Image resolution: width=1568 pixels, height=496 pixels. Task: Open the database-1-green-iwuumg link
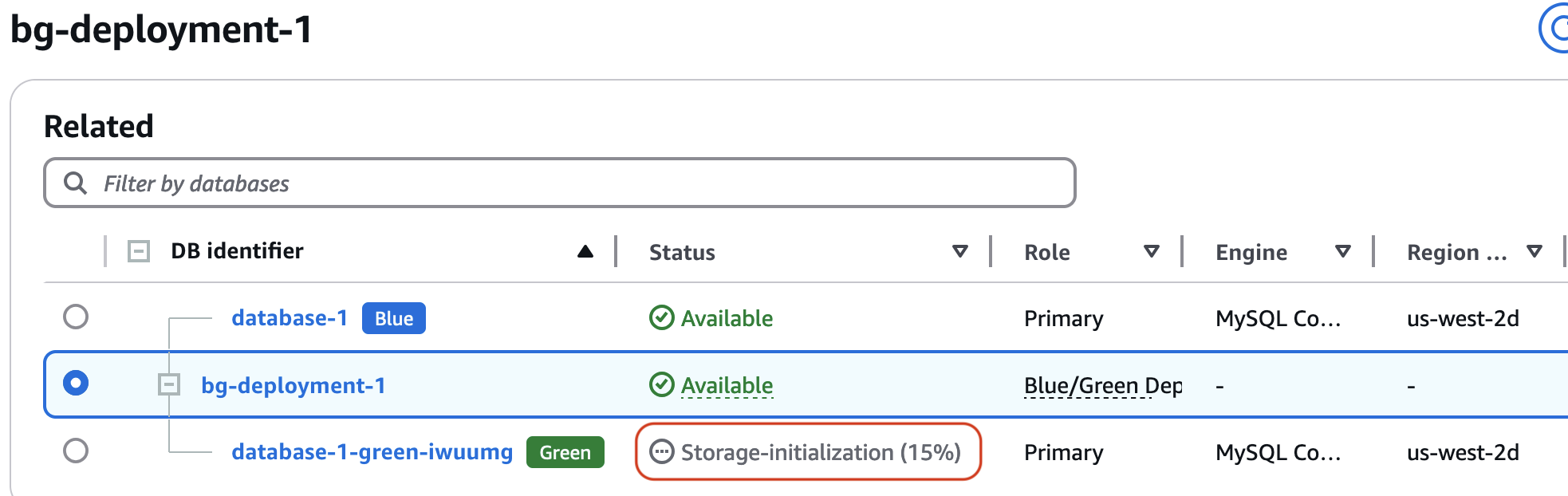372,452
